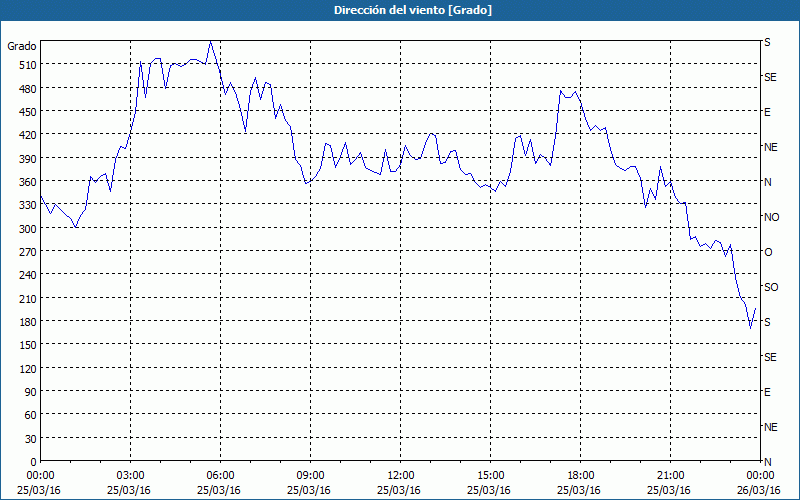
Task: Click the 25/03/16 date under 18:00
Action: point(579,490)
